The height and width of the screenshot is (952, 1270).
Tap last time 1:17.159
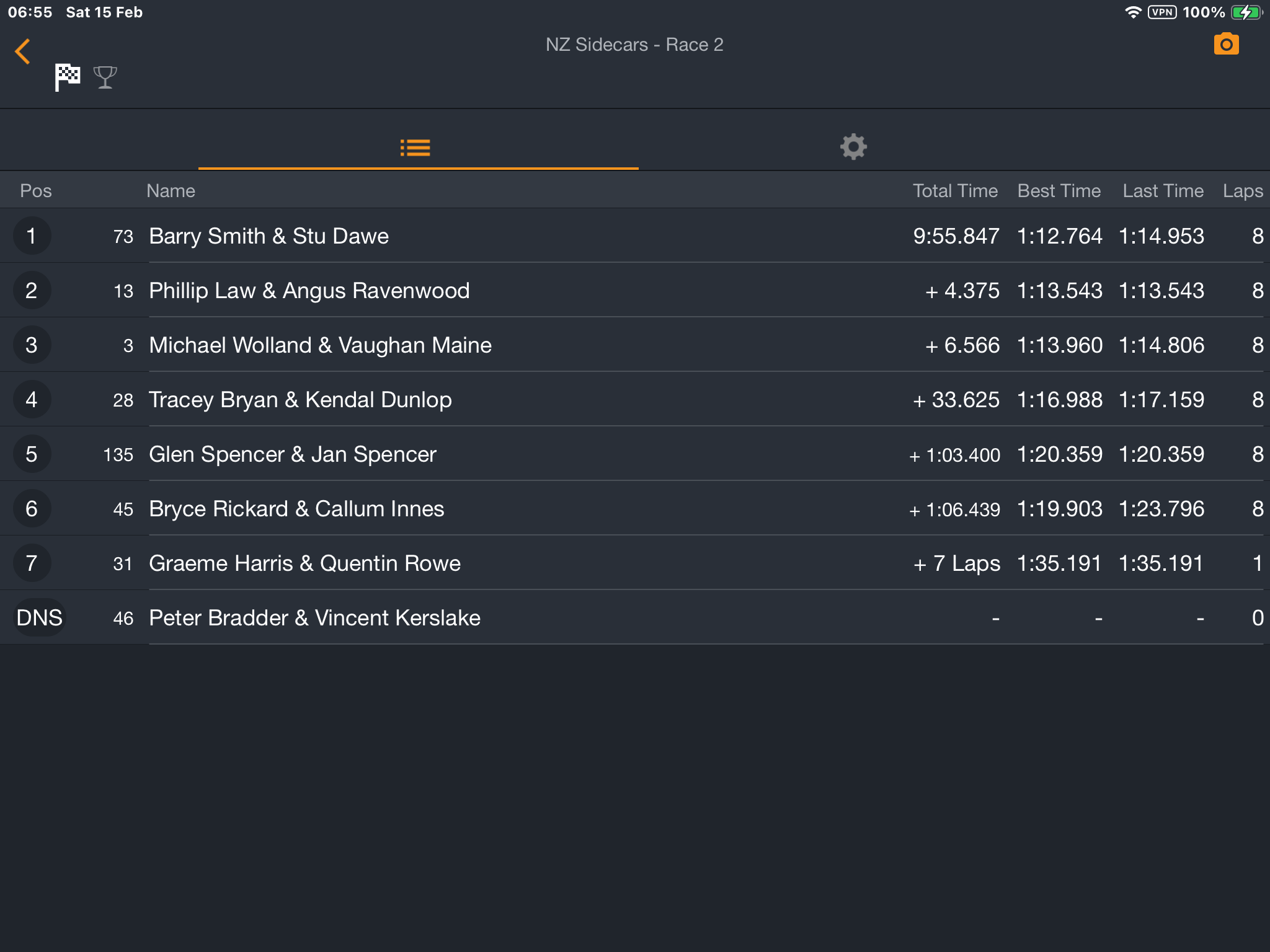1161,400
